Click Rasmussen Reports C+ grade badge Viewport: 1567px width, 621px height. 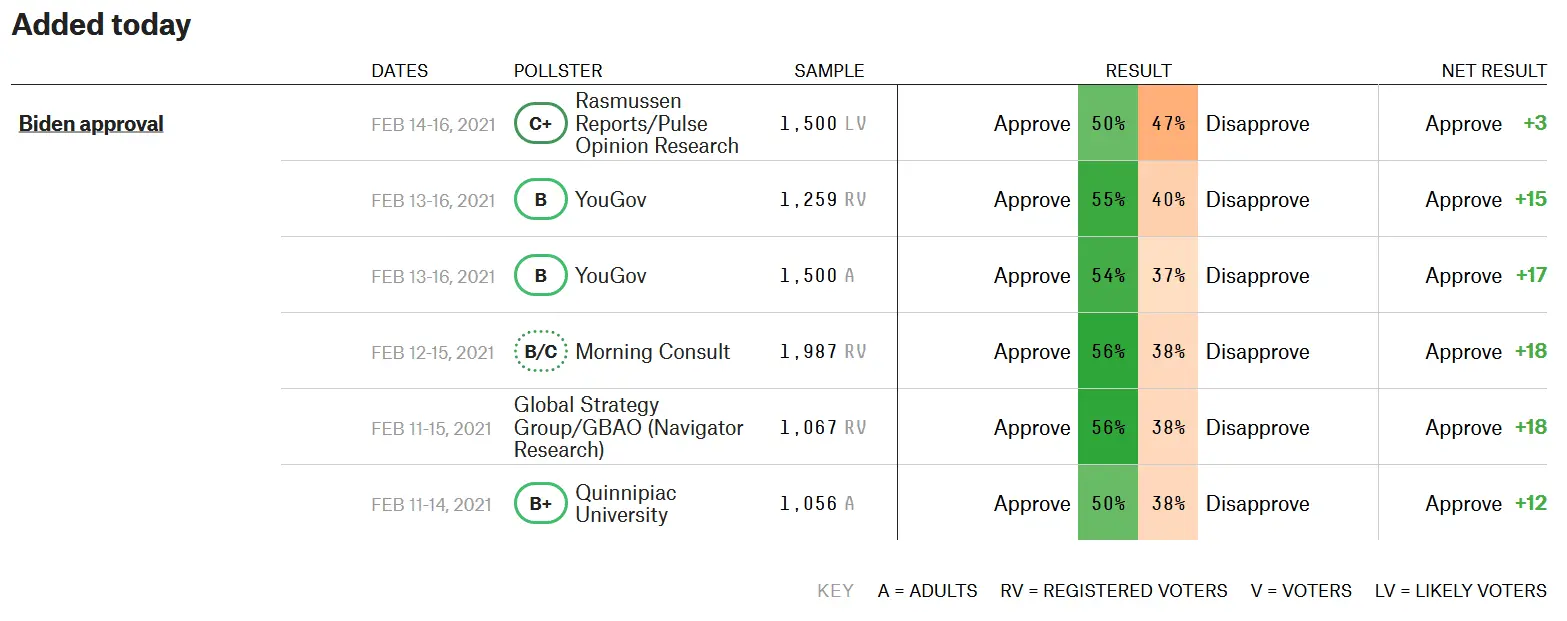[540, 124]
